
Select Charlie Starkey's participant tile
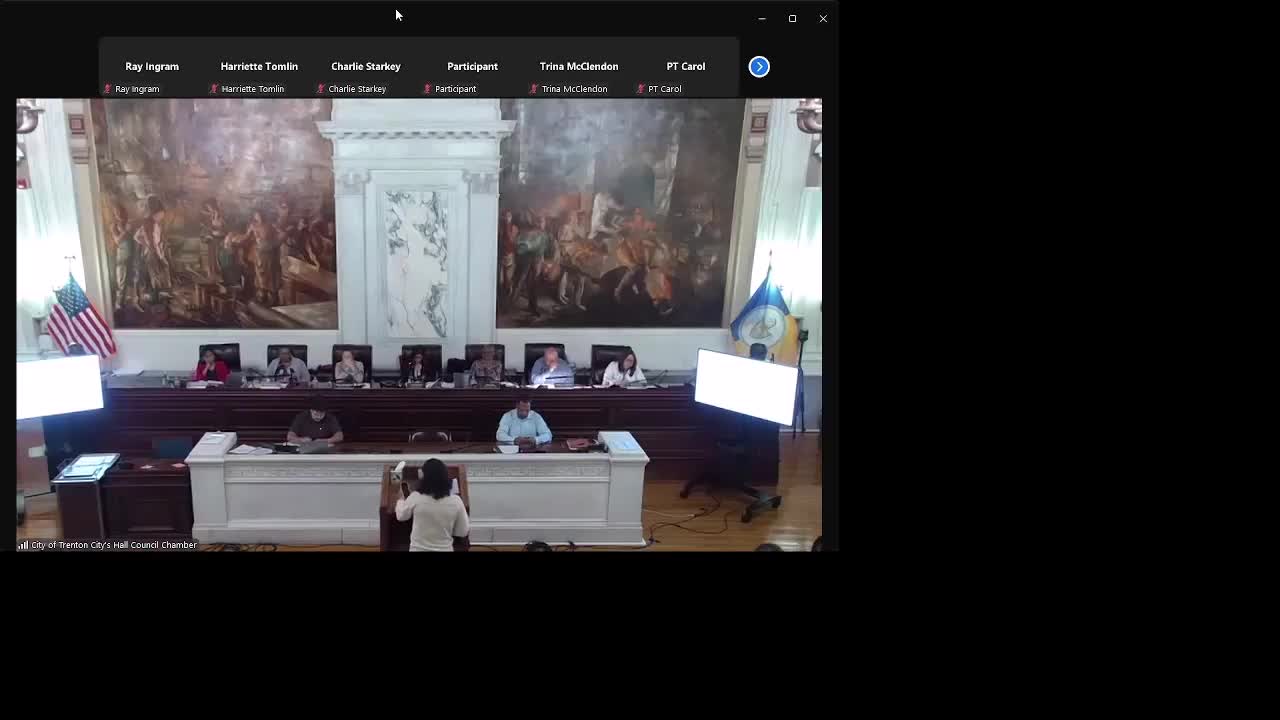(366, 66)
